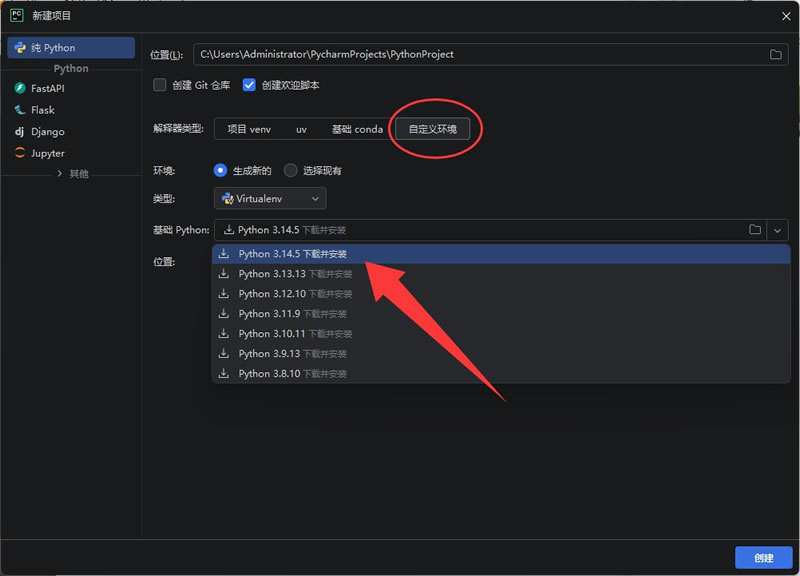Click download icon beside list item Python 3.14.5
The image size is (800, 576).
(223, 254)
